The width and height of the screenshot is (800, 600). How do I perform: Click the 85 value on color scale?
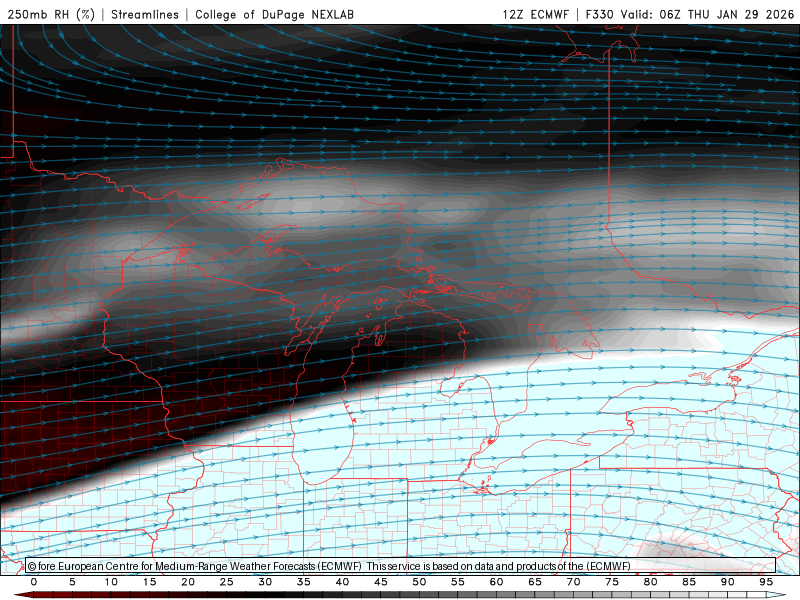(x=689, y=582)
